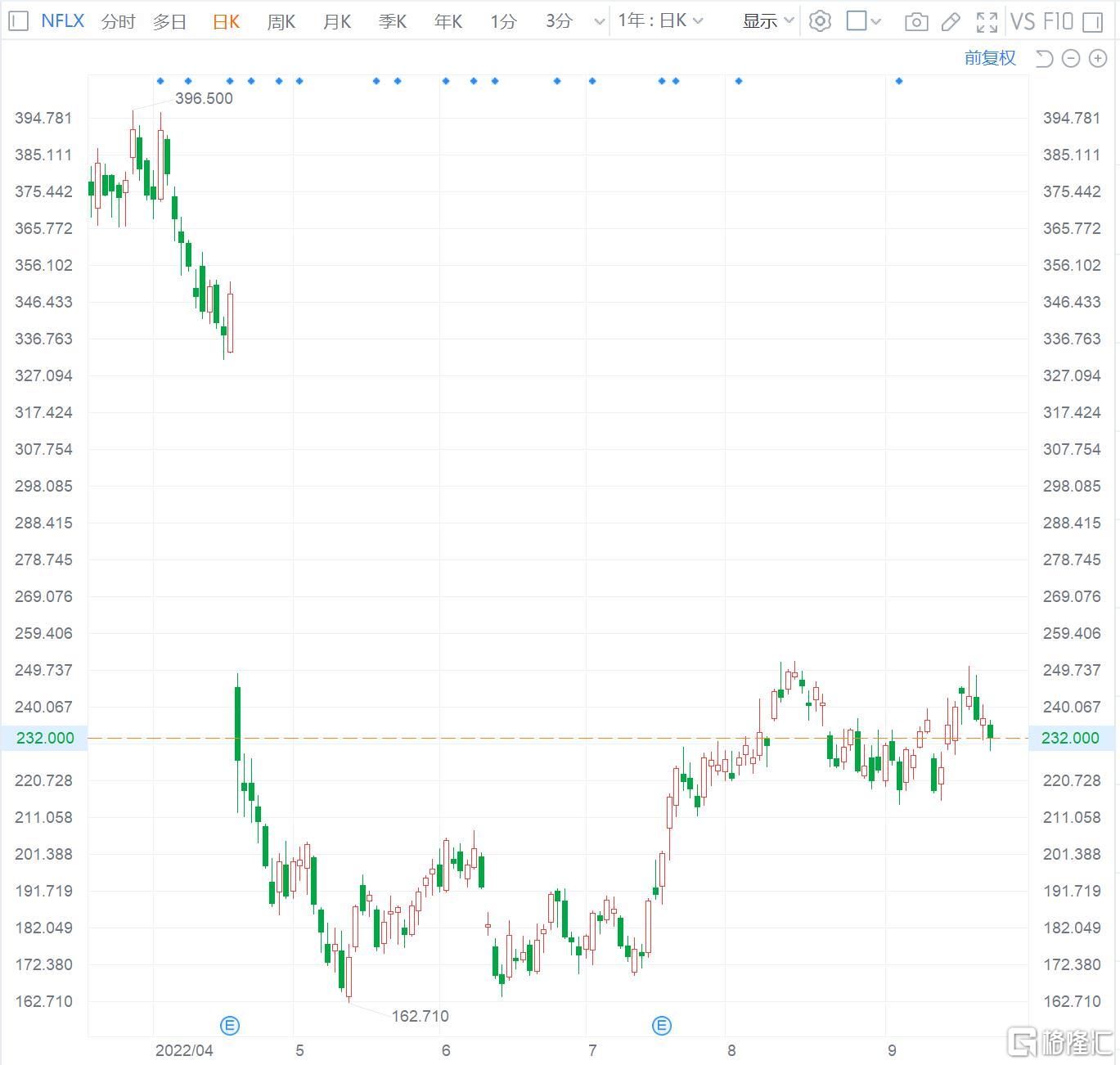Zoom out chart with minus icon
The image size is (1120, 1065).
click(x=1071, y=58)
